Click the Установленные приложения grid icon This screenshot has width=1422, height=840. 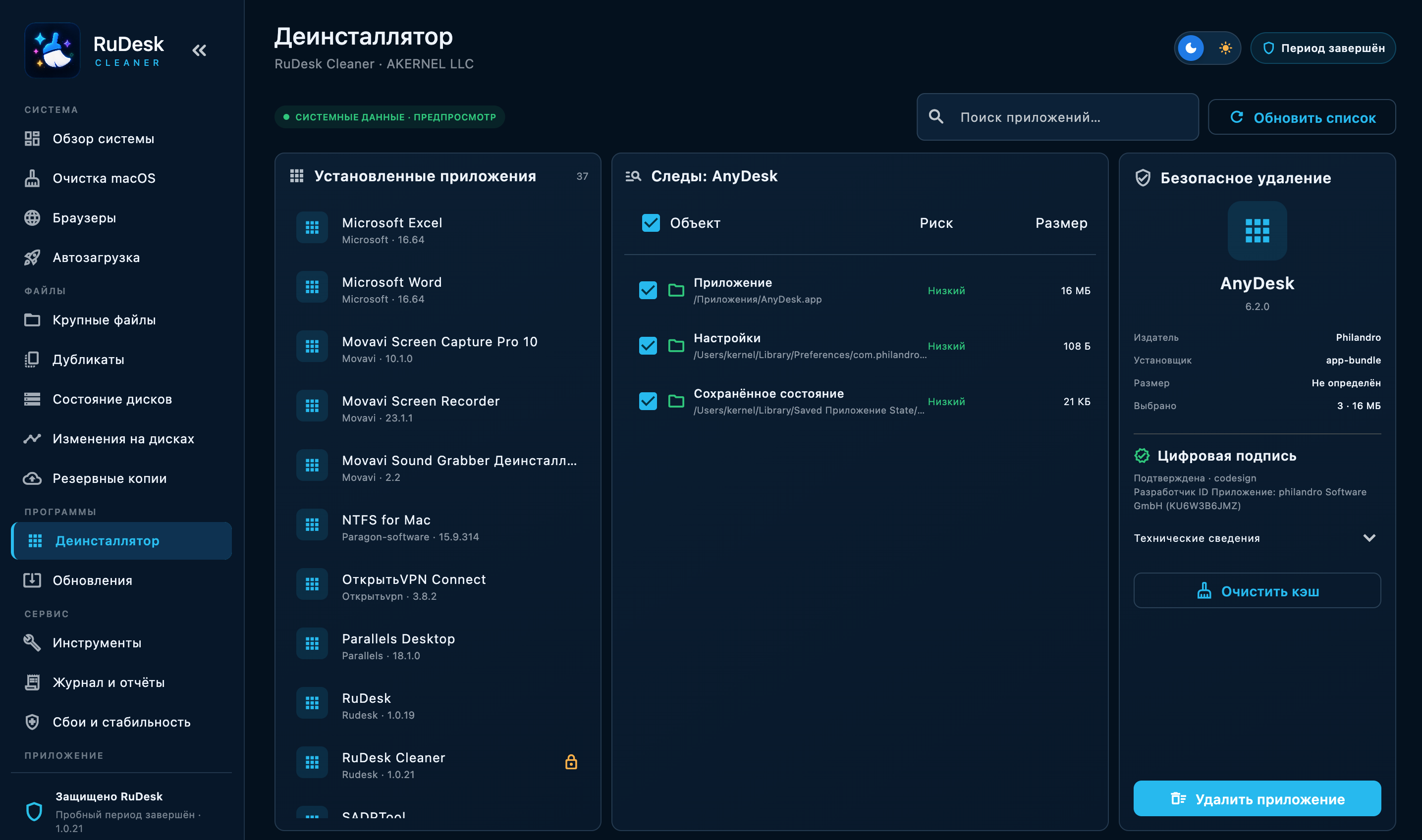(297, 176)
